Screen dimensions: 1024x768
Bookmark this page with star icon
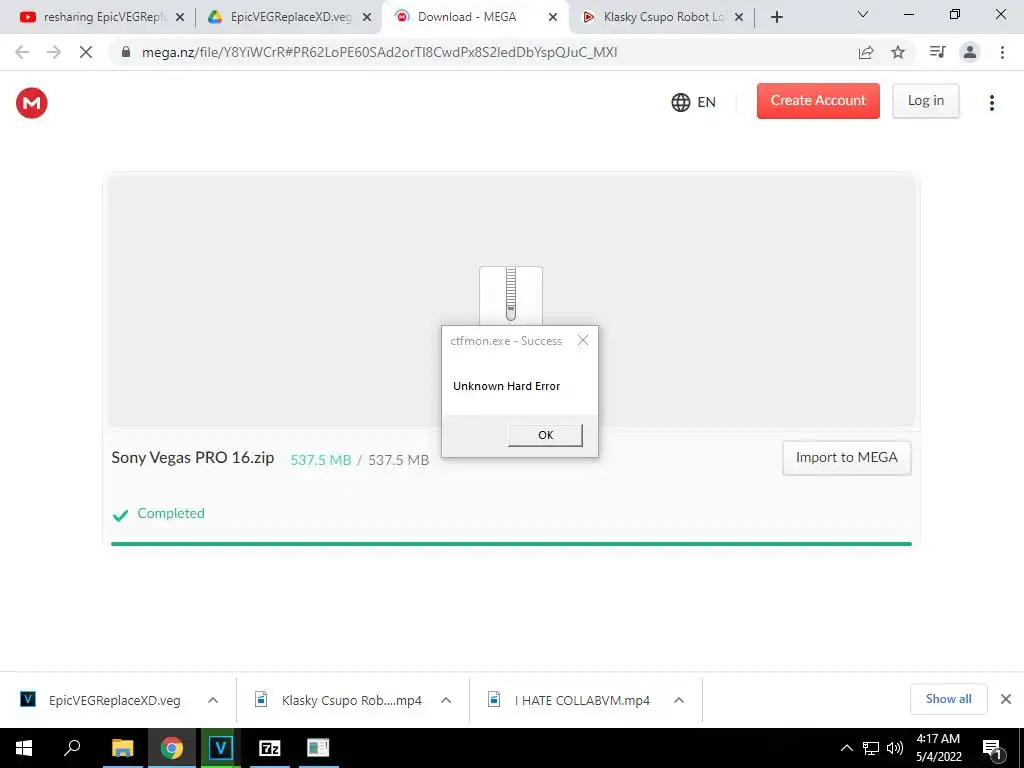(898, 52)
